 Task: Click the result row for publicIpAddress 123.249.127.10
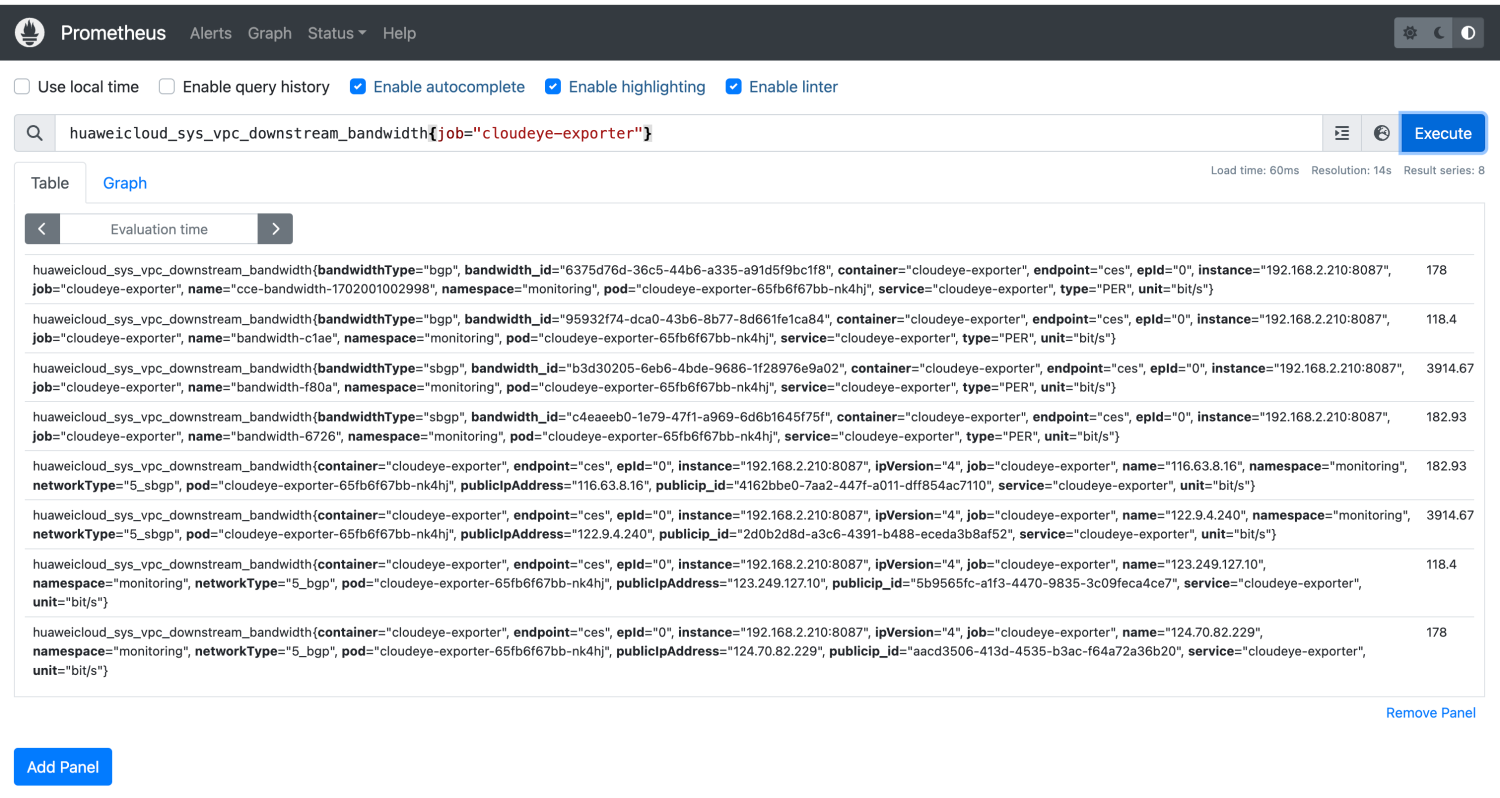pos(750,583)
